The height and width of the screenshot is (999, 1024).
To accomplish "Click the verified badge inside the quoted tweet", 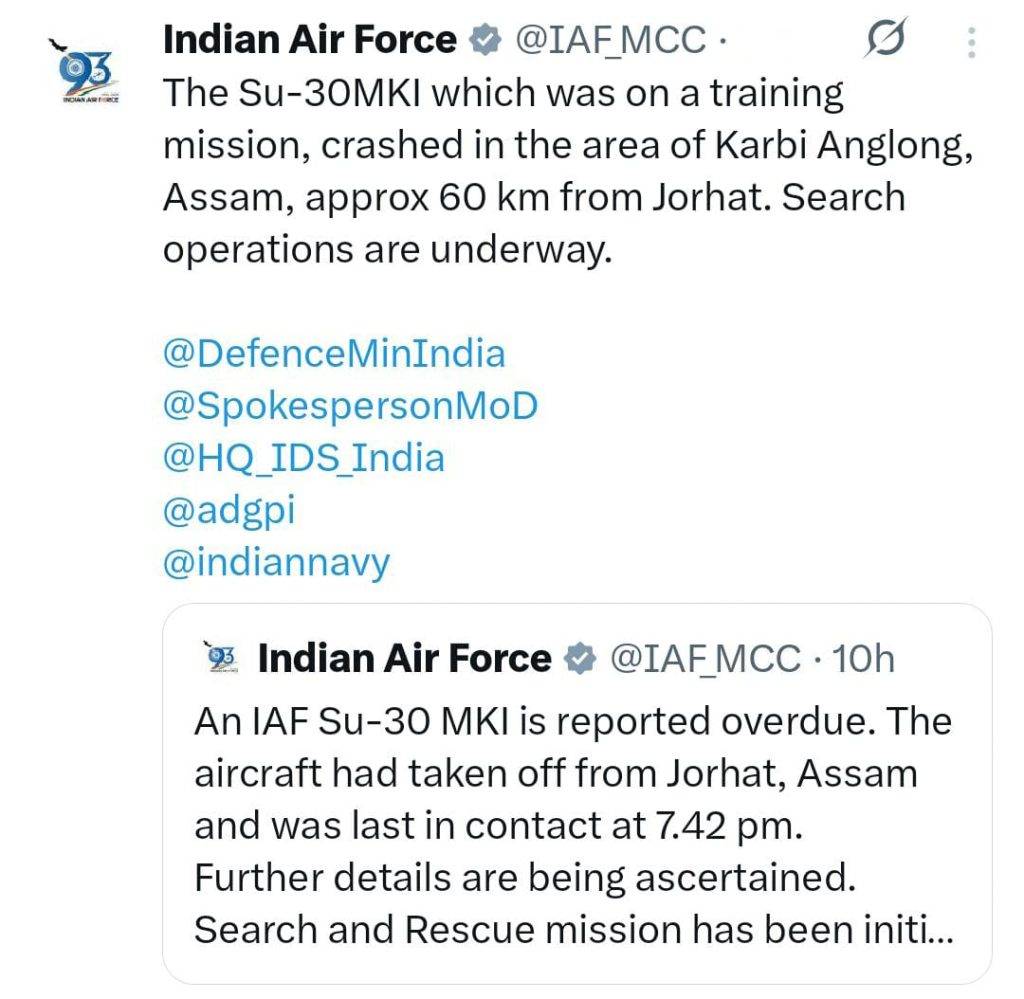I will pos(579,659).
